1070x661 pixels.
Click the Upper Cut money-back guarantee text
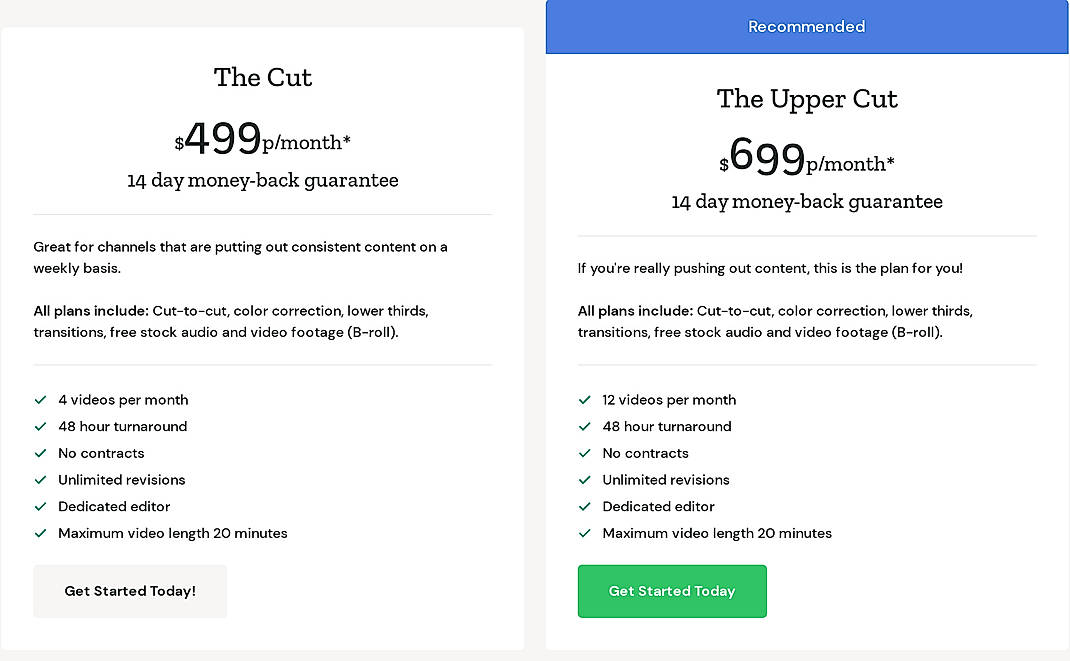807,201
